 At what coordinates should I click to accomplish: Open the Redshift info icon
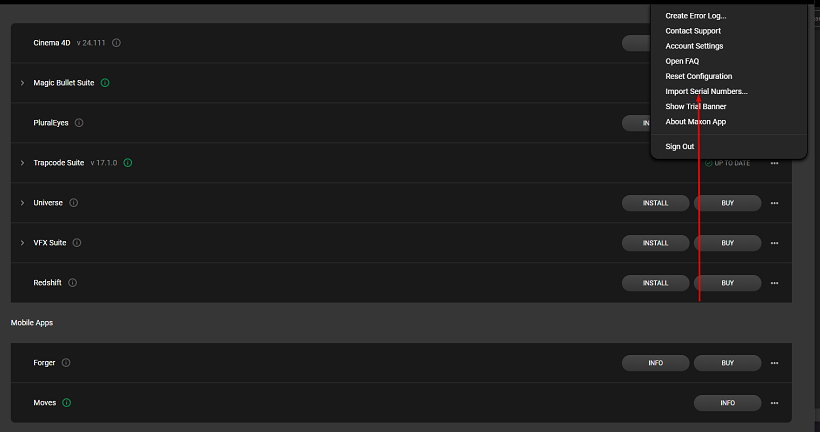point(73,283)
